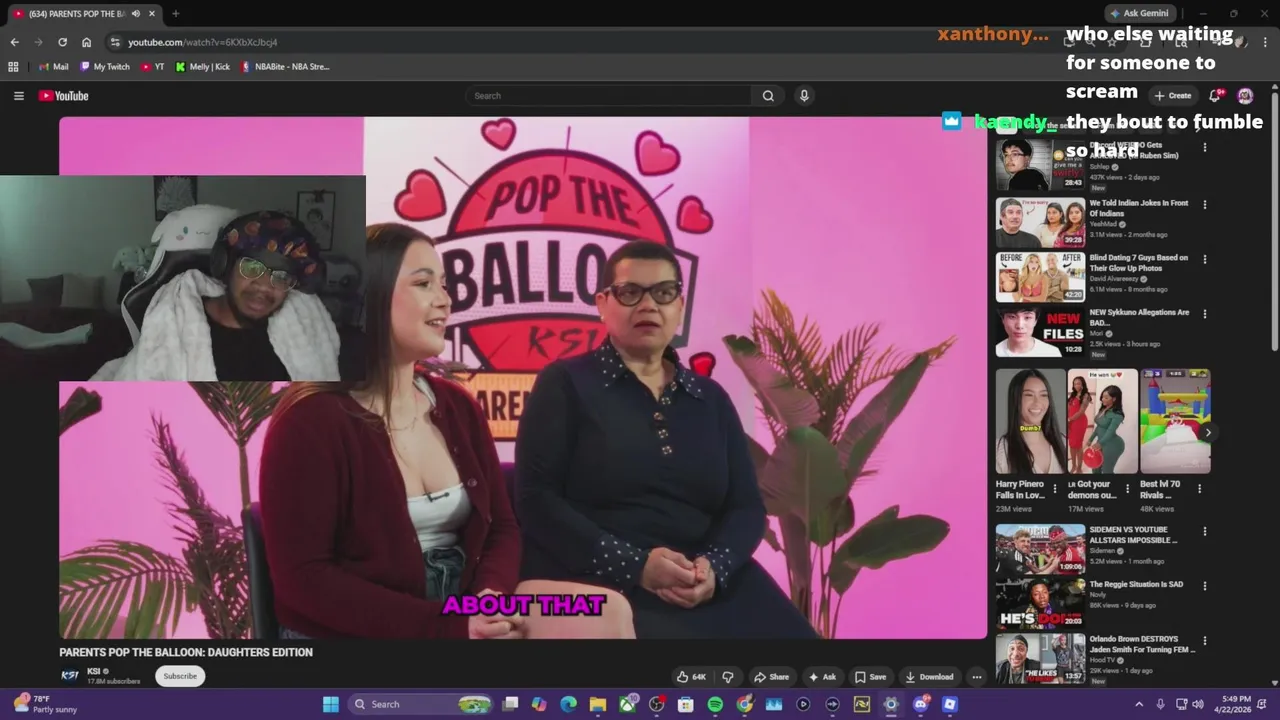Open Roblox from taskbar
Image resolution: width=1280 pixels, height=720 pixels.
949,704
